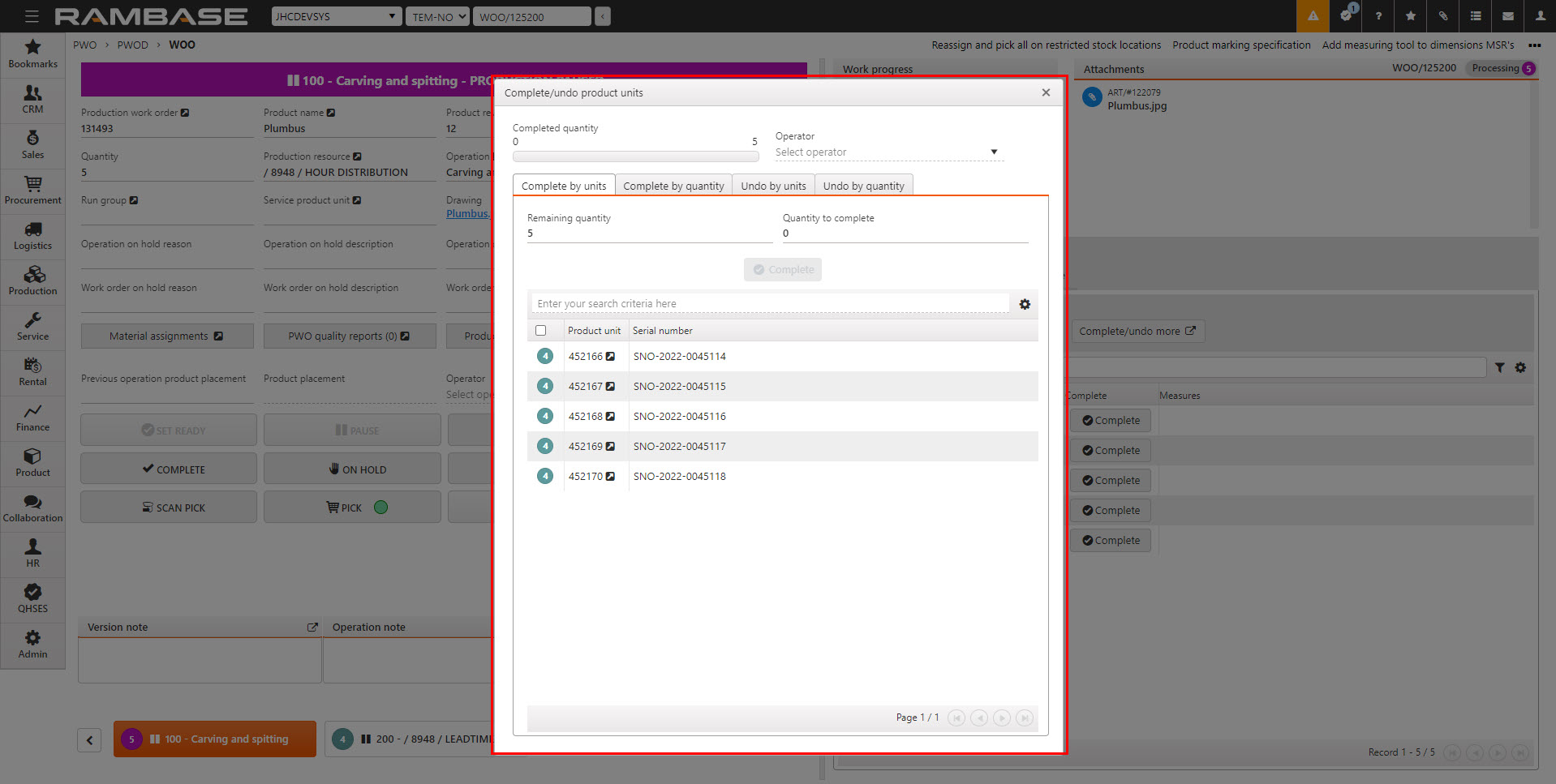1556x784 pixels.
Task: Close the Complete/undo product units dialog
Action: [x=1046, y=92]
